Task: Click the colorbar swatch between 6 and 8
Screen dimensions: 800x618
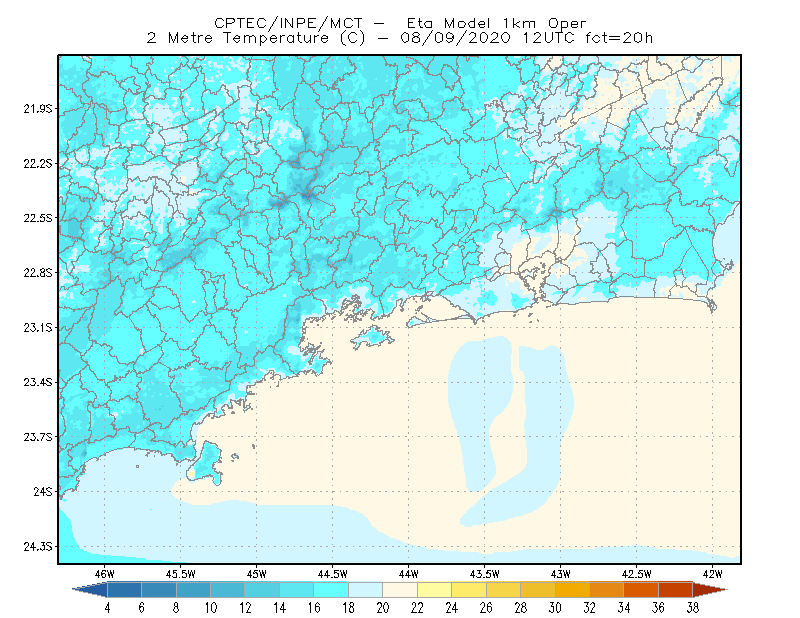Action: click(159, 589)
